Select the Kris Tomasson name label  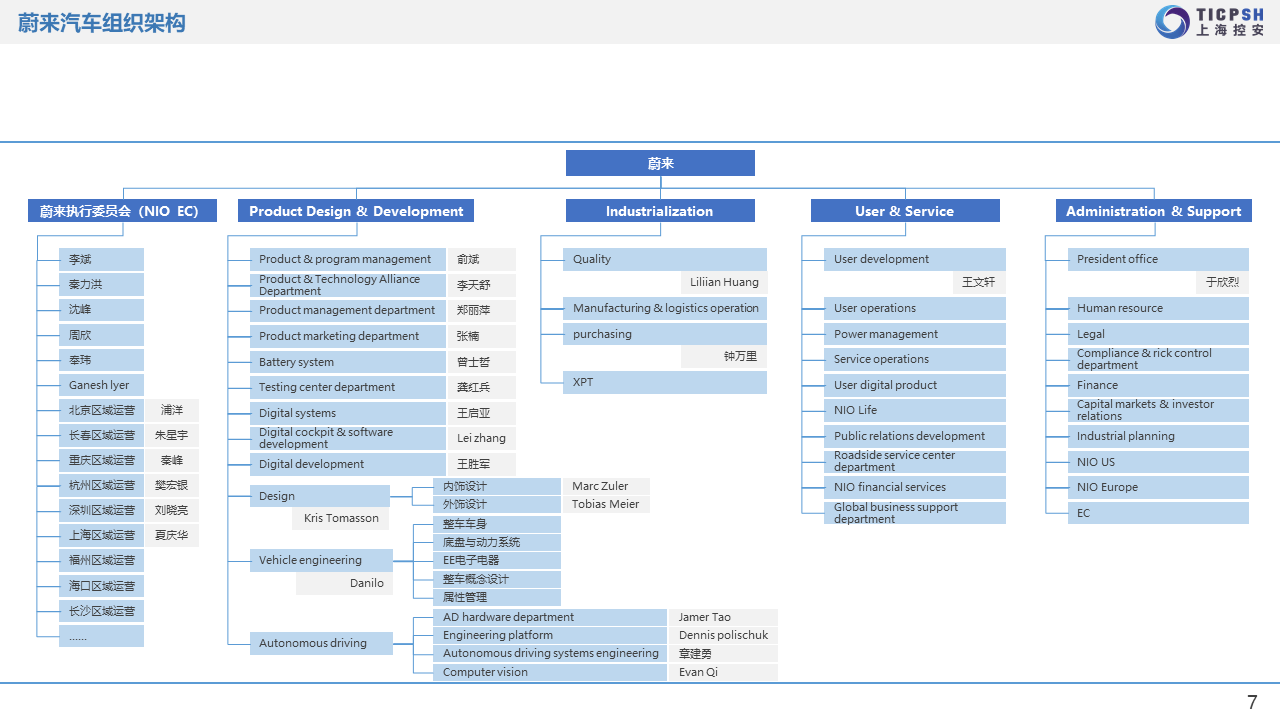341,518
